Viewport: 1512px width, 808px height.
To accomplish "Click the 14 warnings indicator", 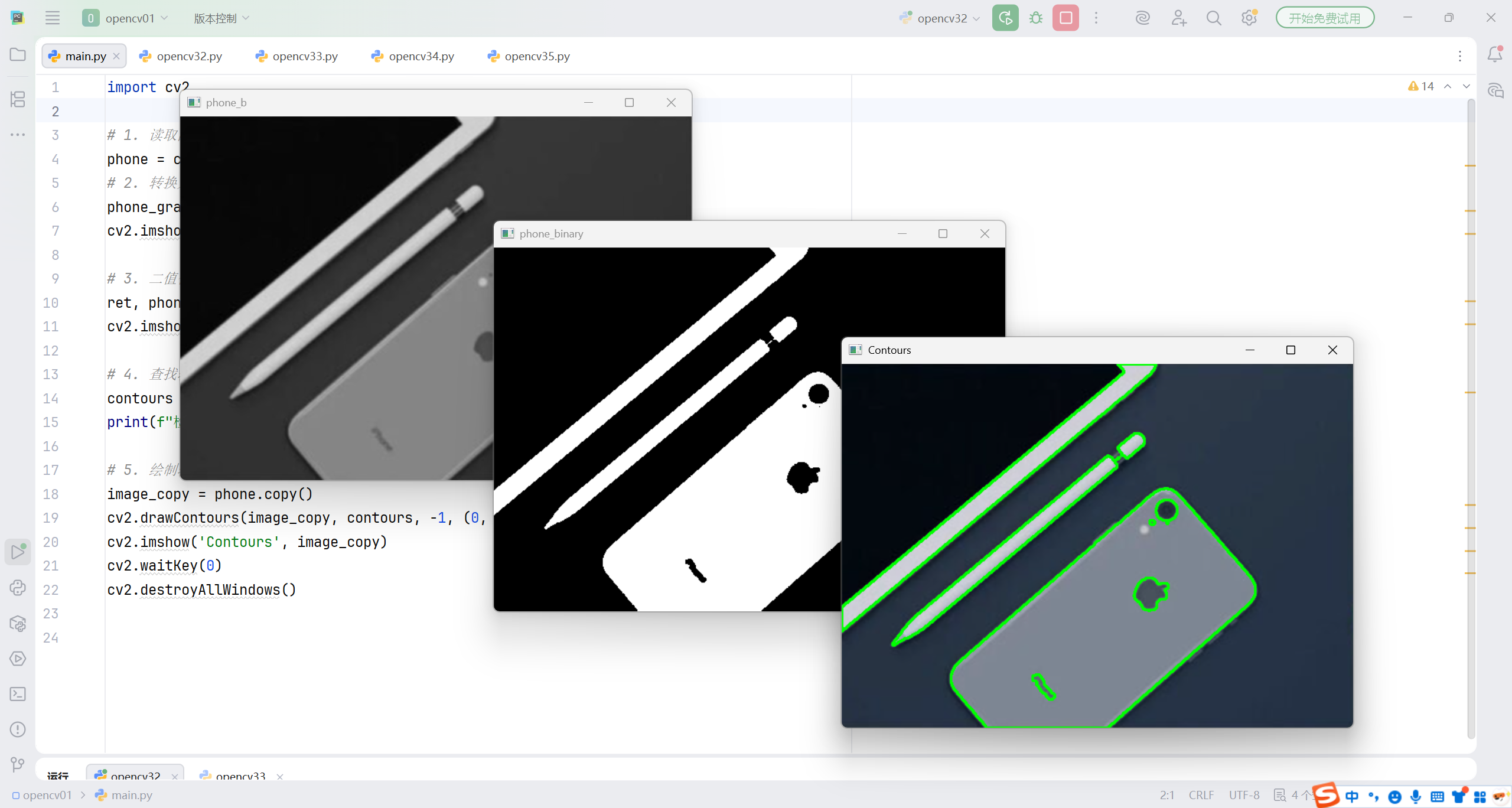I will [1421, 86].
